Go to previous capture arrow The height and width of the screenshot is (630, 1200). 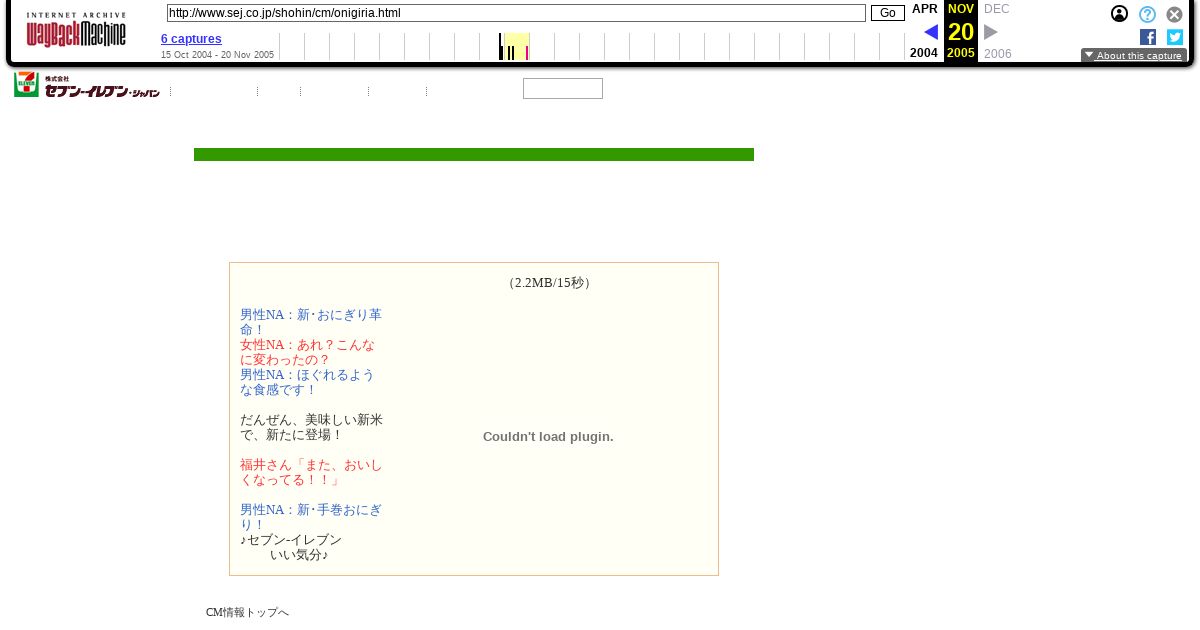(931, 32)
